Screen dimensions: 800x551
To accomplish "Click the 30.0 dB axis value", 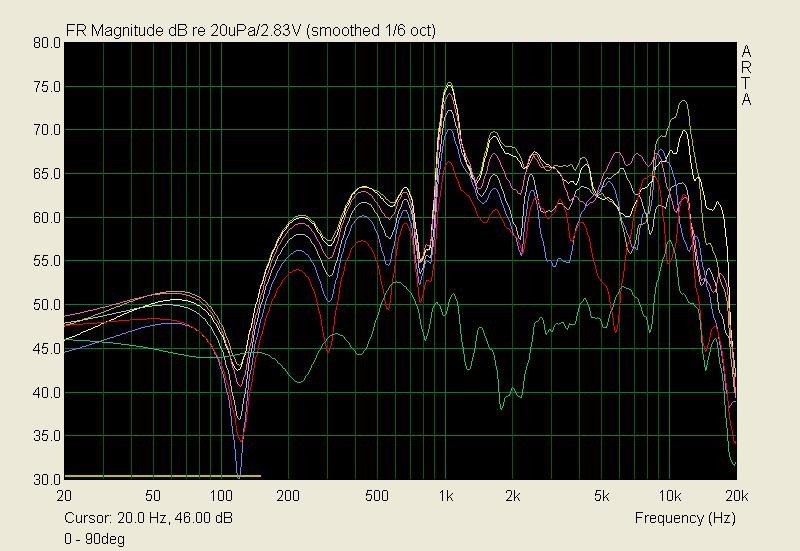I will (47, 480).
